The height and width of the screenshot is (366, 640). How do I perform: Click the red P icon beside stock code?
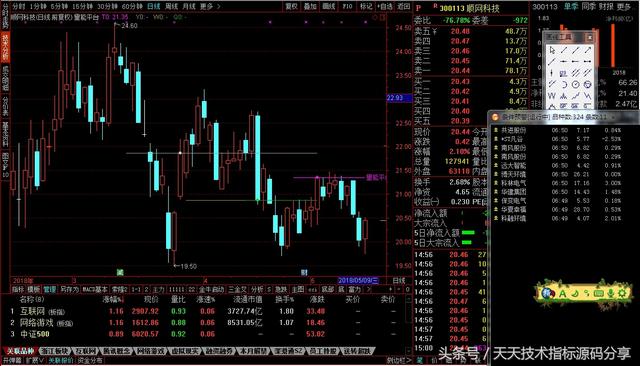pos(418,8)
